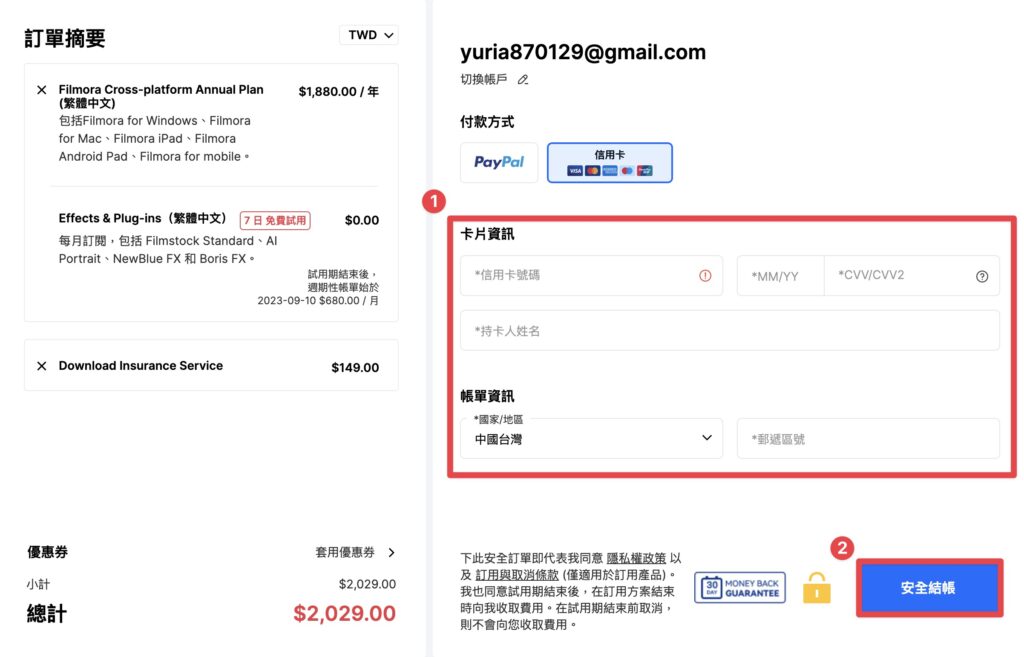
Task: Click the 切換帳戶 switch account text
Action: click(x=484, y=80)
